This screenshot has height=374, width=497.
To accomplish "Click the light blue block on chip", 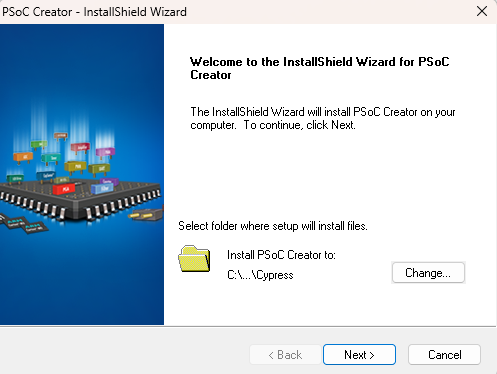I will click(103, 189).
